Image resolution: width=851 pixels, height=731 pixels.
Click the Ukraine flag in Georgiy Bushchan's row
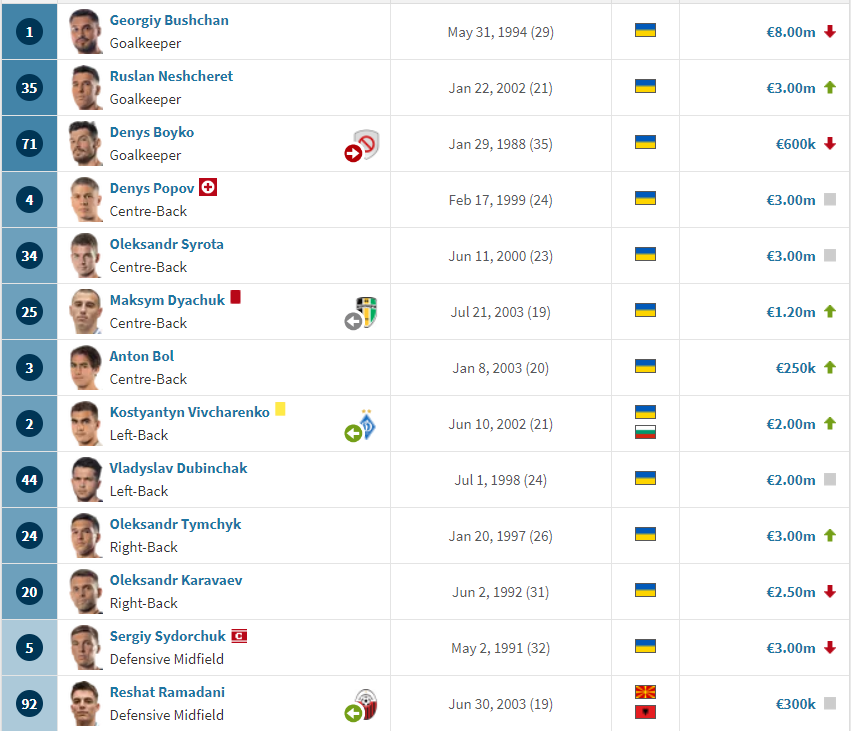(645, 31)
